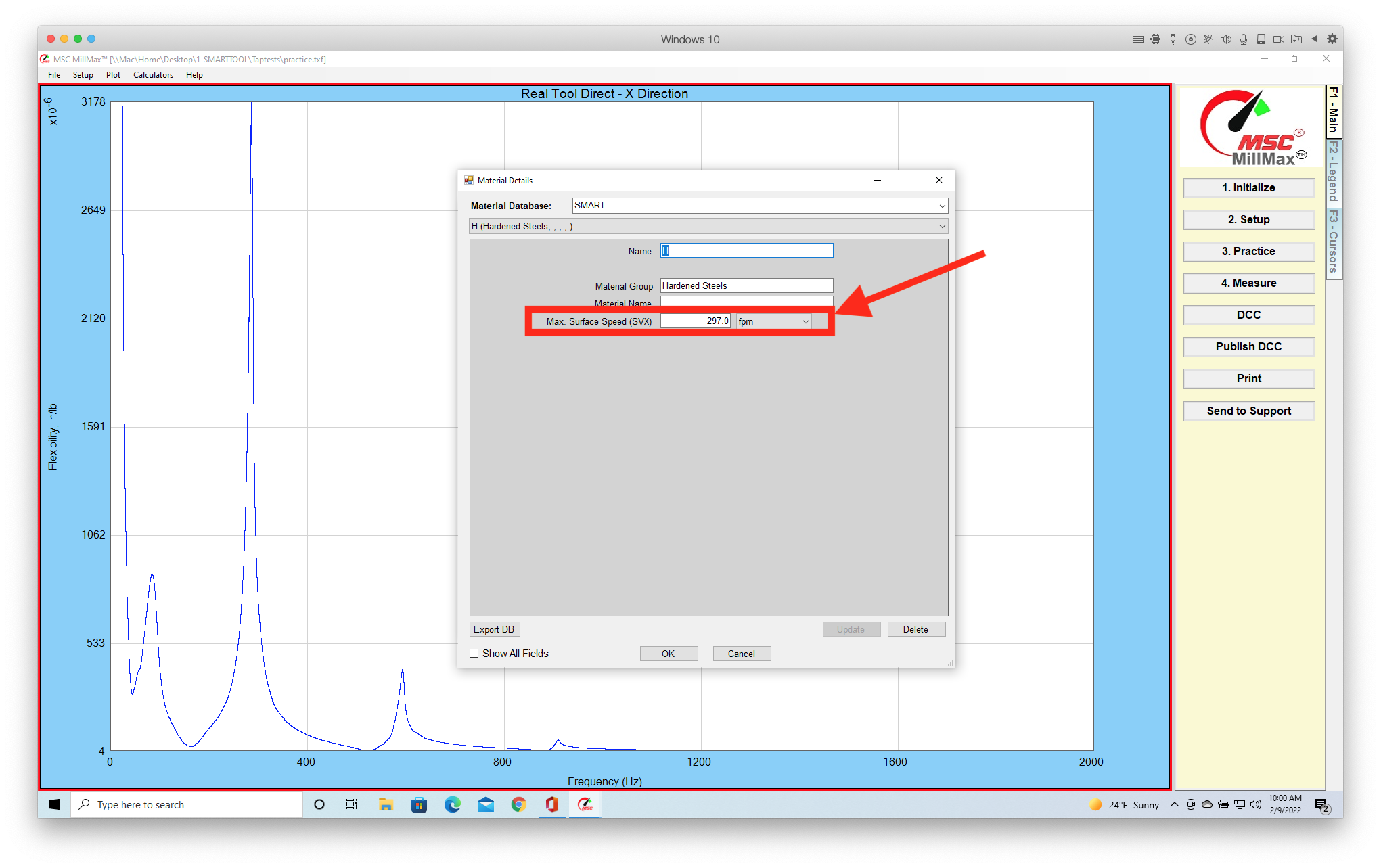Viewport: 1381px width, 868px height.
Task: Open Microsoft Store from the taskbar
Action: [x=419, y=804]
